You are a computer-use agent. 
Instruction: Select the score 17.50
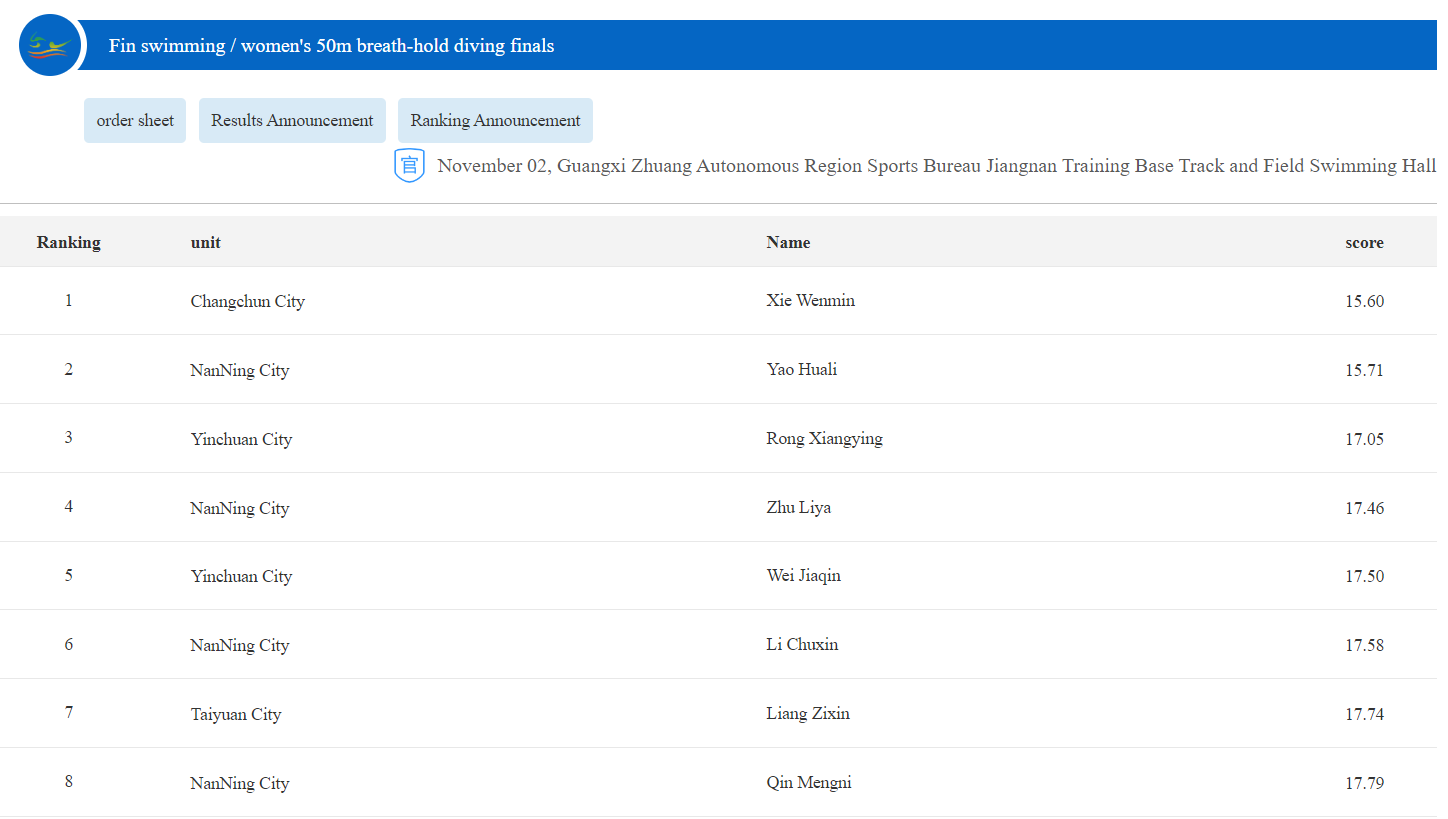1364,576
